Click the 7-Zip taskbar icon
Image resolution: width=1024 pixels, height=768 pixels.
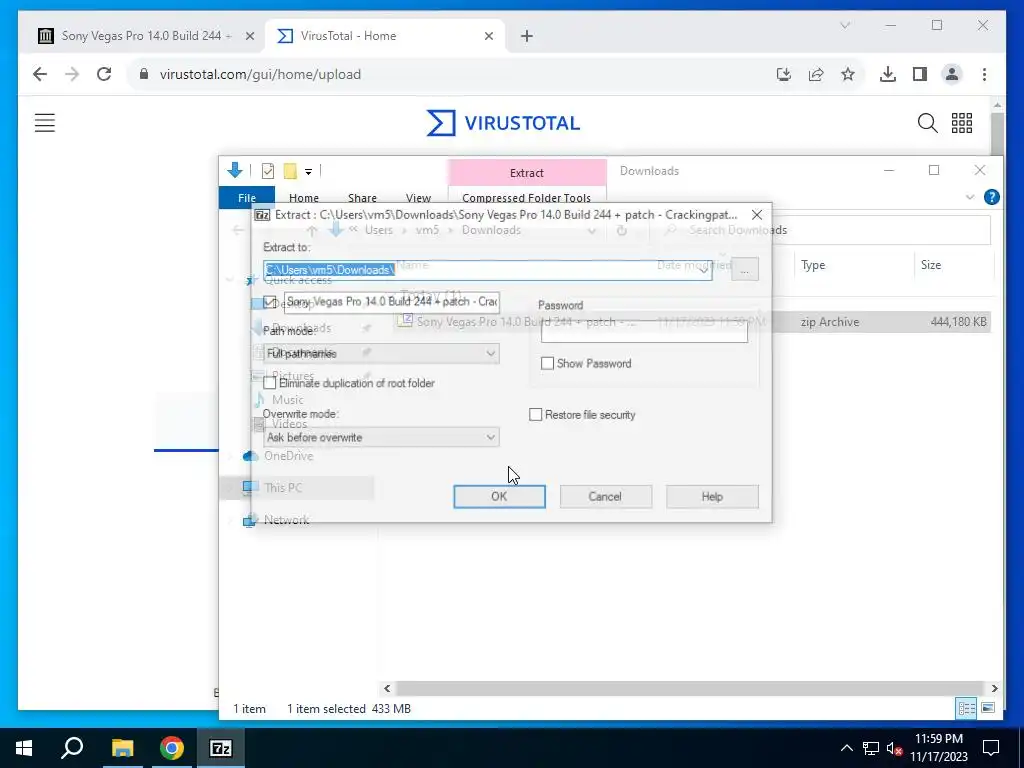(x=220, y=748)
